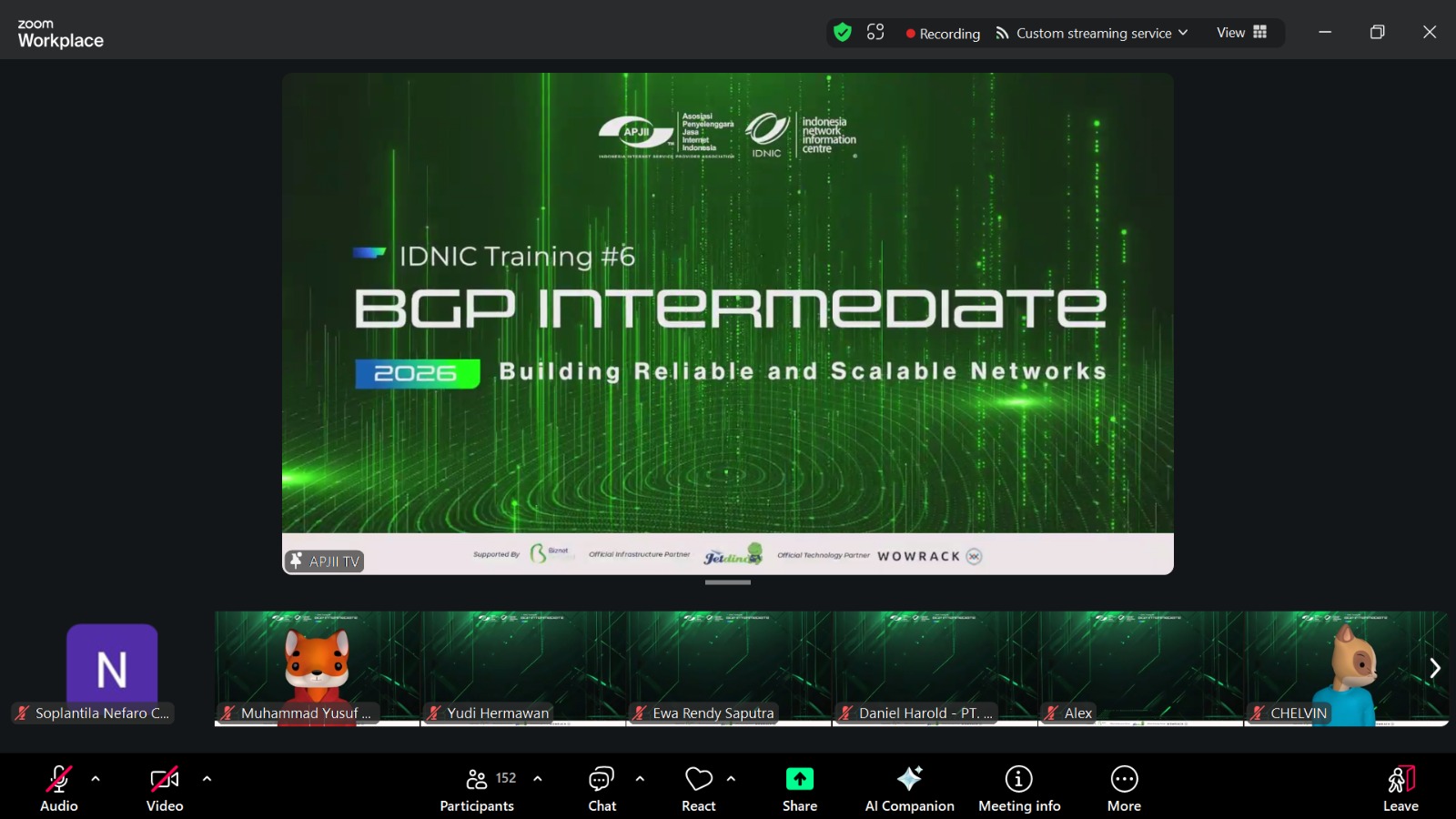Expand video options arrow next to Video

(x=207, y=779)
